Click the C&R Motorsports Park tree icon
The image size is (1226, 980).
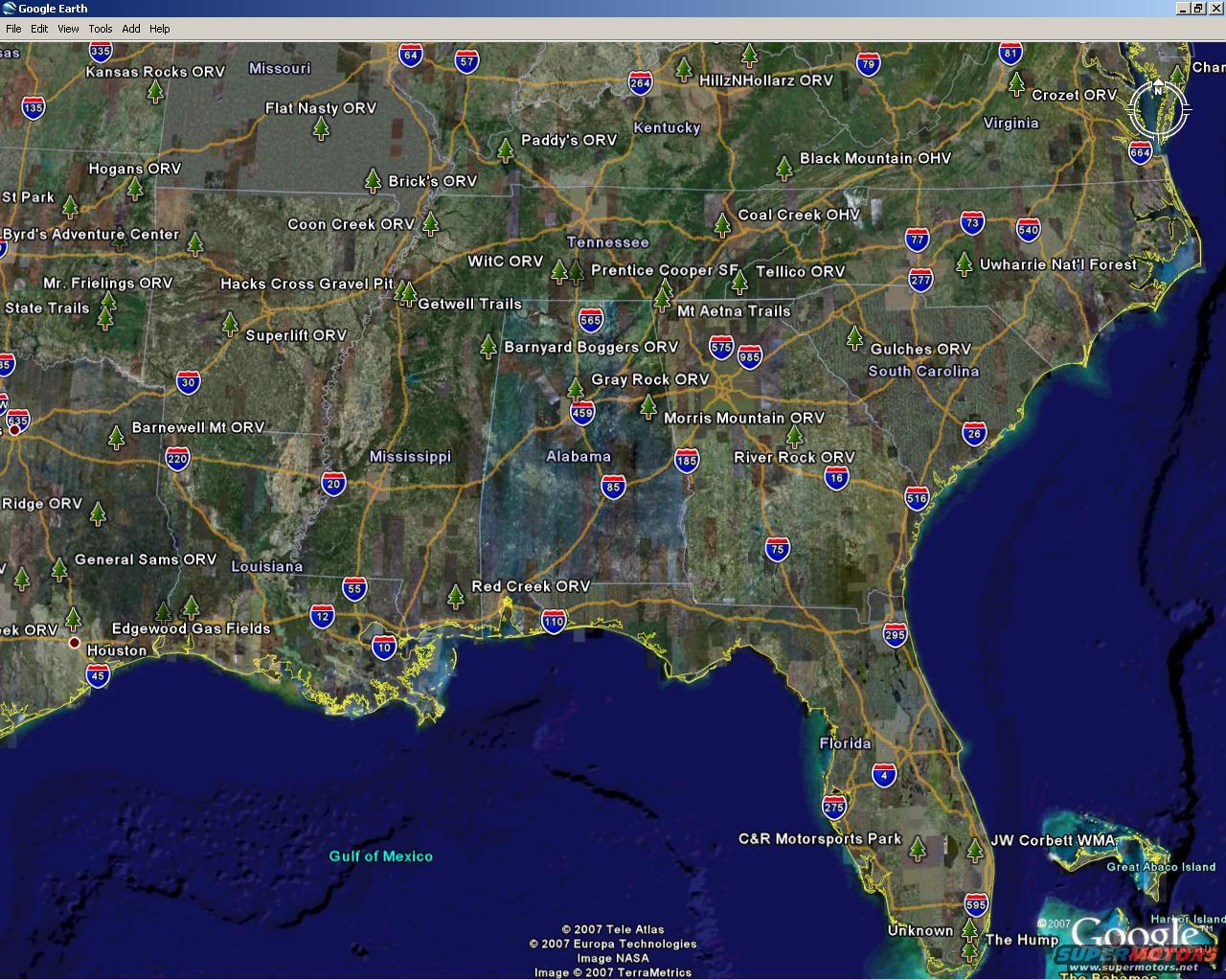pos(918,848)
